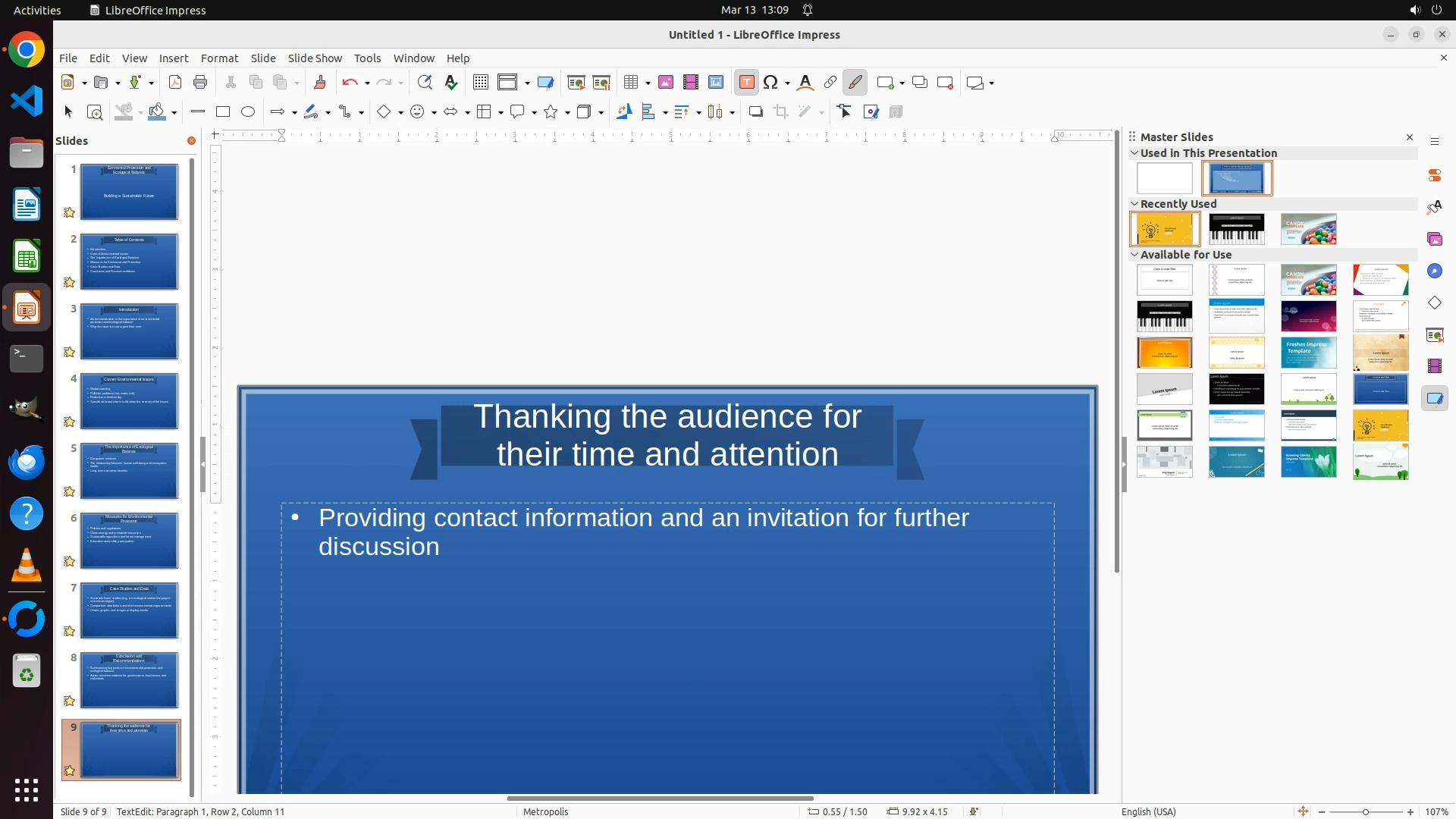The image size is (1456, 819).
Task: Click the Insert Text Box icon
Action: pyautogui.click(x=746, y=83)
